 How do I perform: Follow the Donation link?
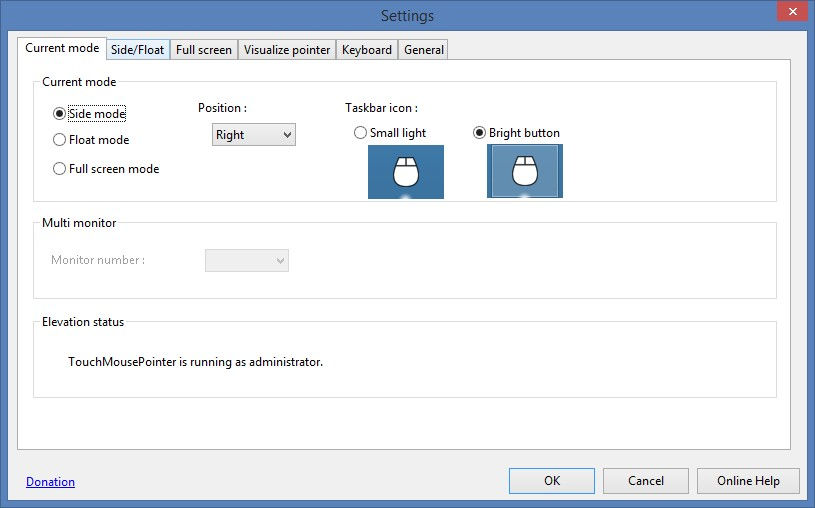point(50,482)
